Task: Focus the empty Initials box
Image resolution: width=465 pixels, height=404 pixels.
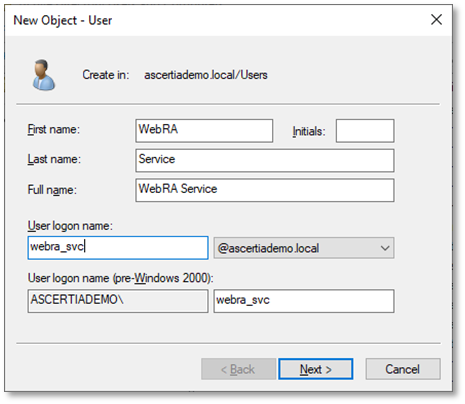Action: [365, 131]
